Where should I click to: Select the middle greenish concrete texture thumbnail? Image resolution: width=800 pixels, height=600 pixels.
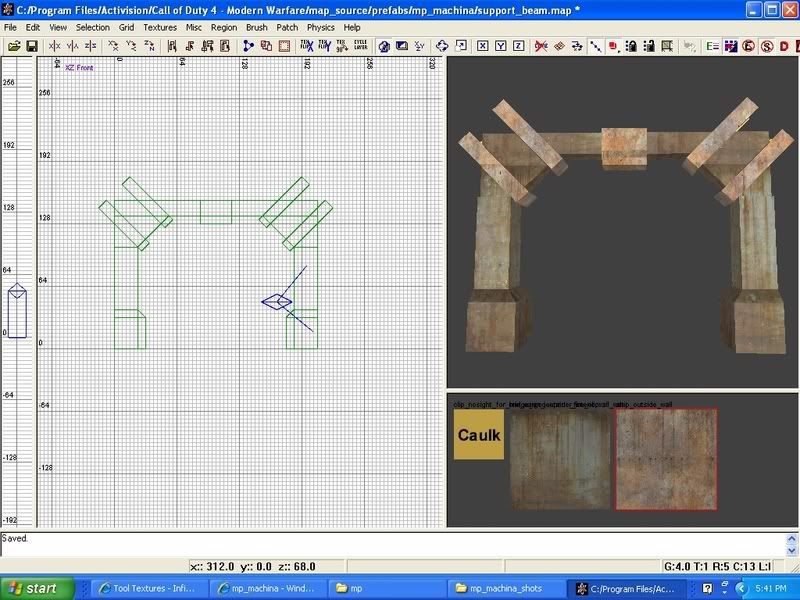click(x=560, y=460)
